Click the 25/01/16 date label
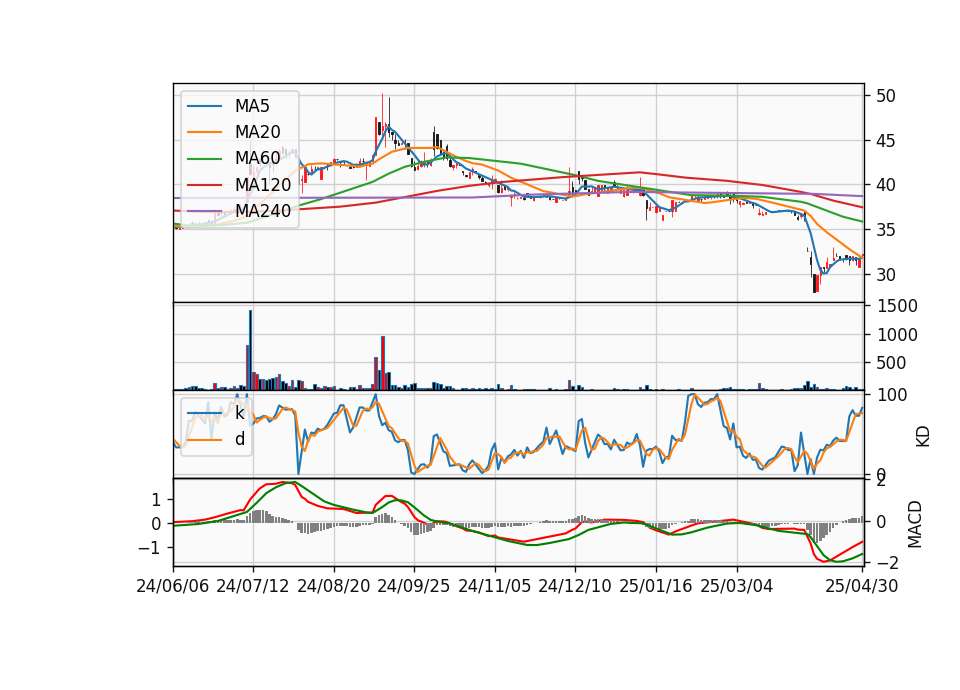Screen dimensions: 960x690 tap(656, 586)
